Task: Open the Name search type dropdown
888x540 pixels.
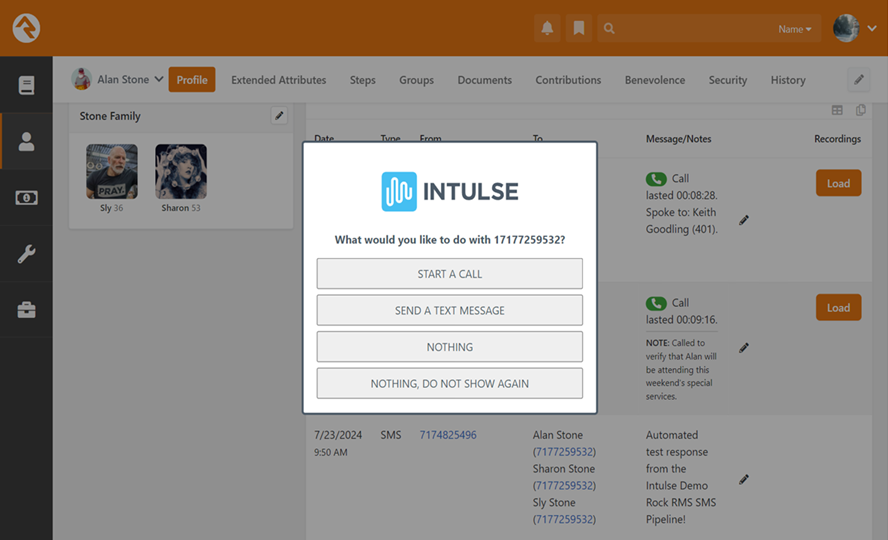Action: click(795, 29)
